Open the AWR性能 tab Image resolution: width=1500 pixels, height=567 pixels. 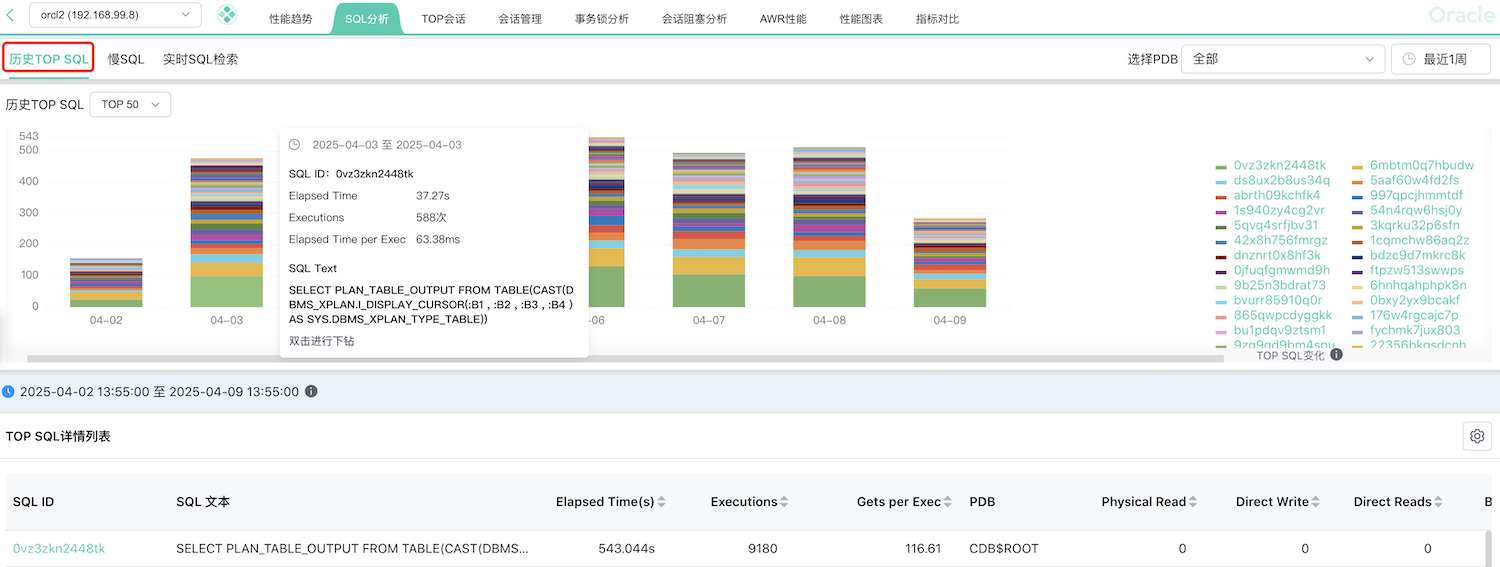click(x=782, y=19)
